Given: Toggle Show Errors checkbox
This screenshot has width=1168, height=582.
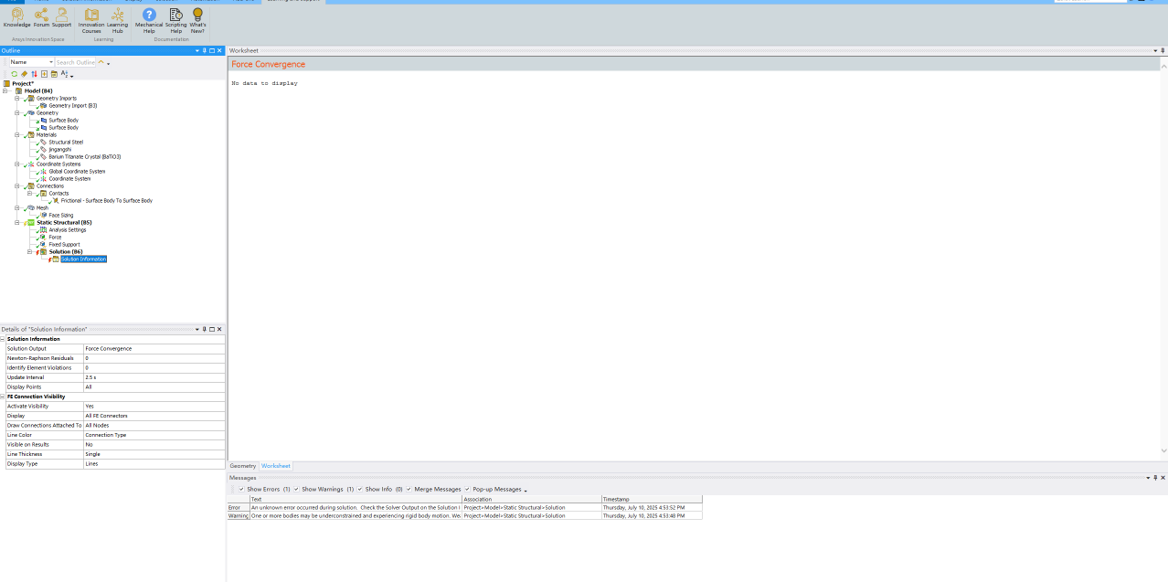Looking at the screenshot, I should tap(241, 489).
